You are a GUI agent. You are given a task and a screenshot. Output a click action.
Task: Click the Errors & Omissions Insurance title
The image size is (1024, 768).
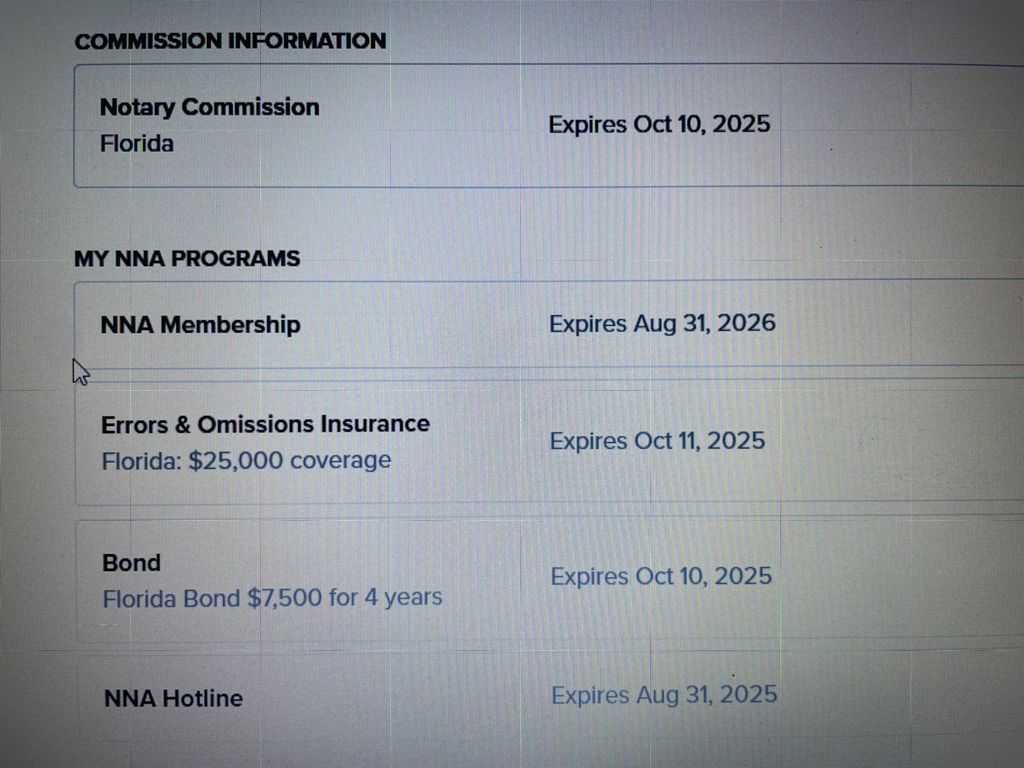[x=265, y=424]
